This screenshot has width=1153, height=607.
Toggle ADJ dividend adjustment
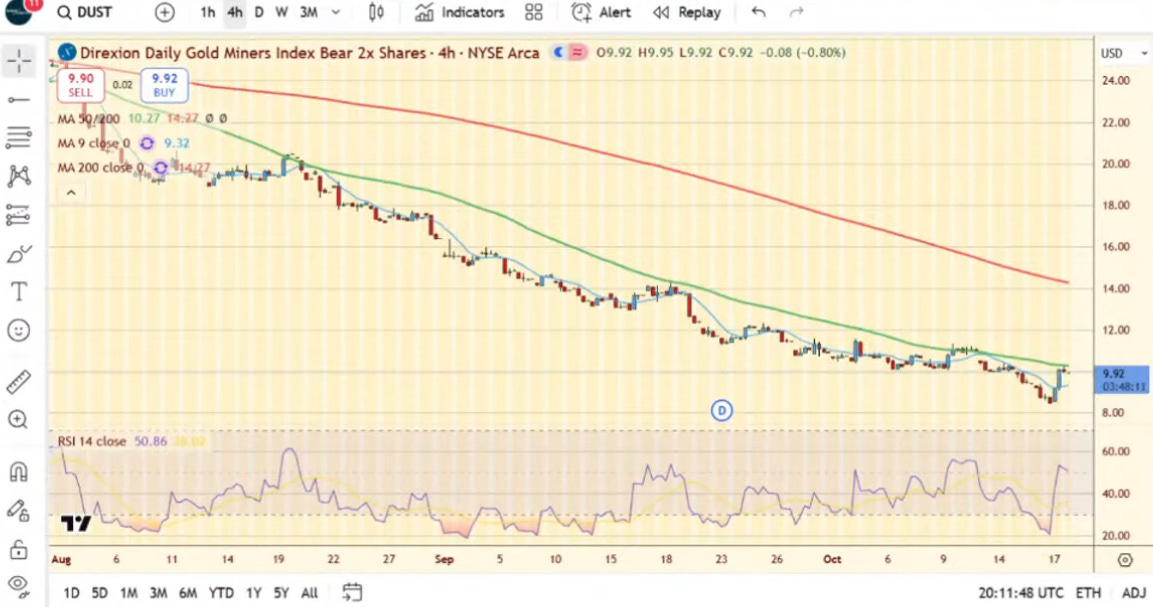pyautogui.click(x=1133, y=593)
